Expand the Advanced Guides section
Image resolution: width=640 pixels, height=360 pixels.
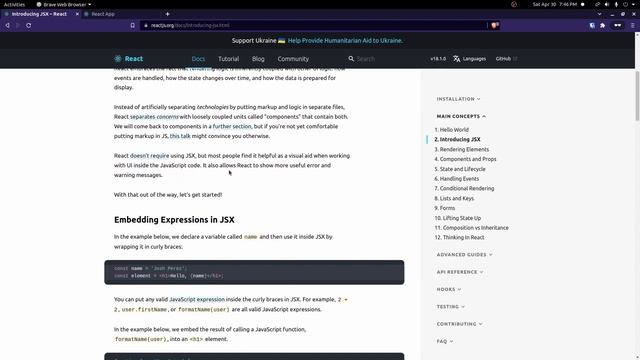464,255
